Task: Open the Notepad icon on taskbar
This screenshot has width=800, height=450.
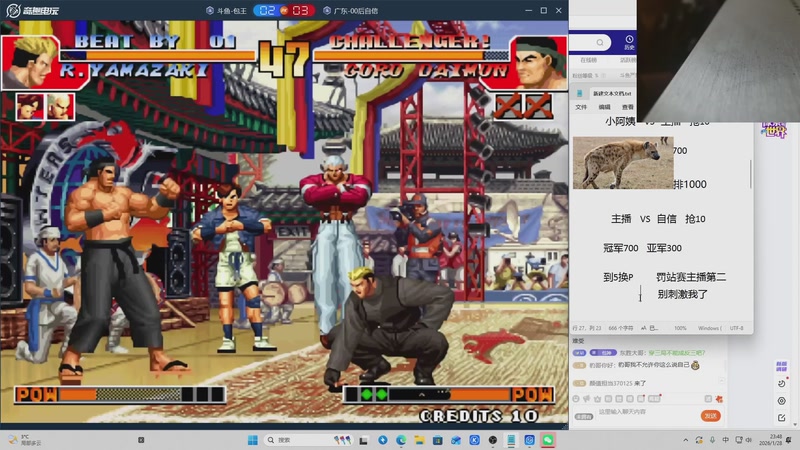Action: [x=511, y=440]
